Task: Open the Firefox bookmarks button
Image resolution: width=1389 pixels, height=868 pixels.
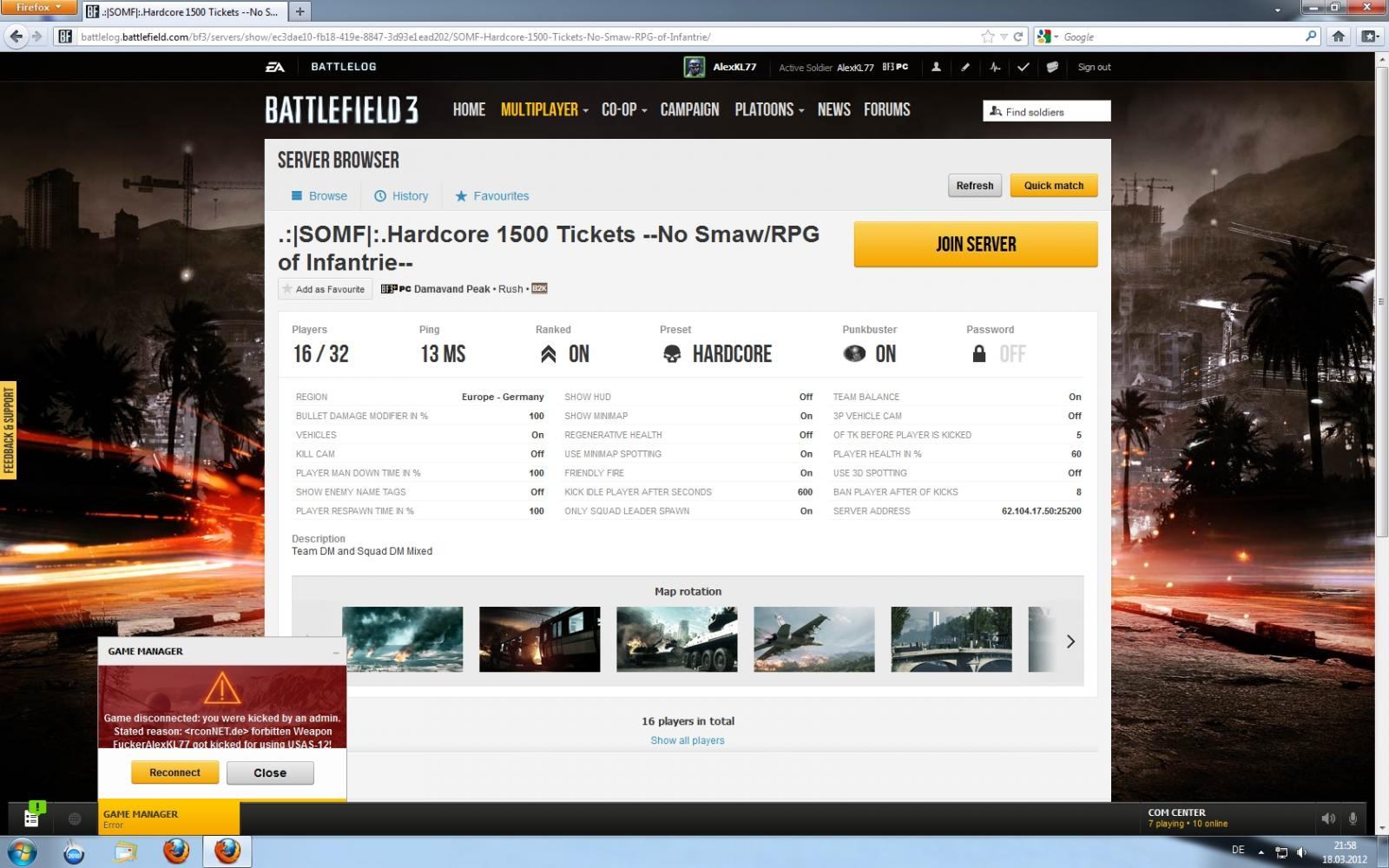Action: tap(1369, 36)
